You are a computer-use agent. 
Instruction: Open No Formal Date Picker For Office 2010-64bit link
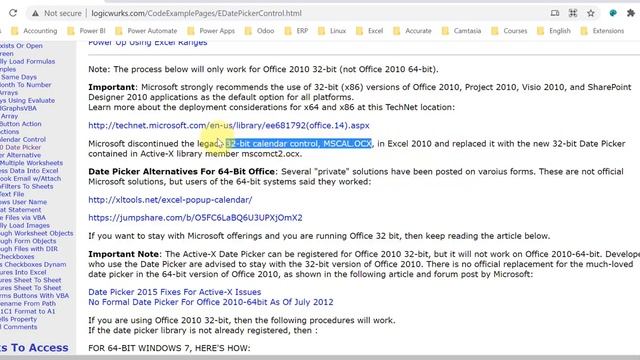coord(211,302)
